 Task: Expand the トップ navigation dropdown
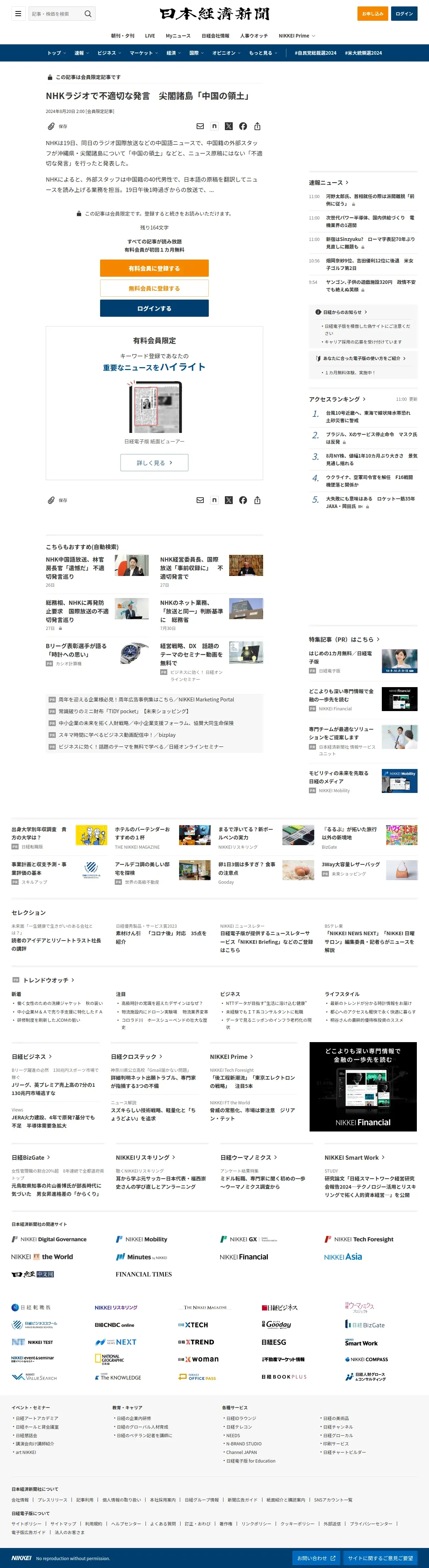pyautogui.click(x=56, y=53)
